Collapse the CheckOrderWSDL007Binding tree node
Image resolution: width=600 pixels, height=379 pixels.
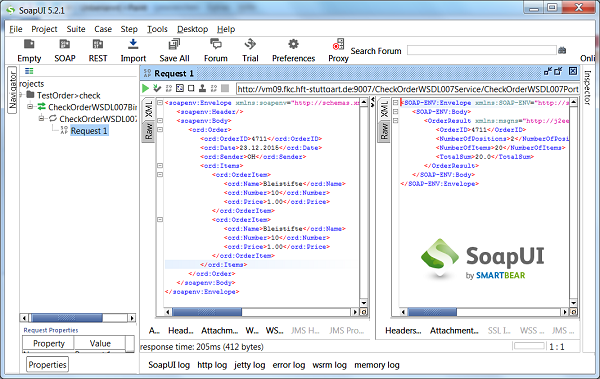[30, 106]
